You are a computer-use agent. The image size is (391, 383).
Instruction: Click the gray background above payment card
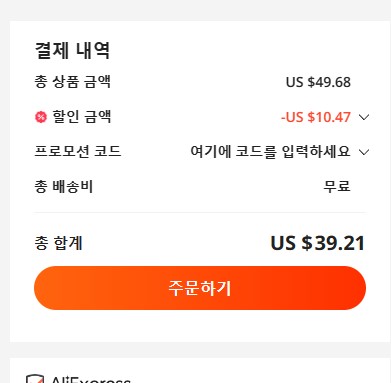pyautogui.click(x=195, y=10)
